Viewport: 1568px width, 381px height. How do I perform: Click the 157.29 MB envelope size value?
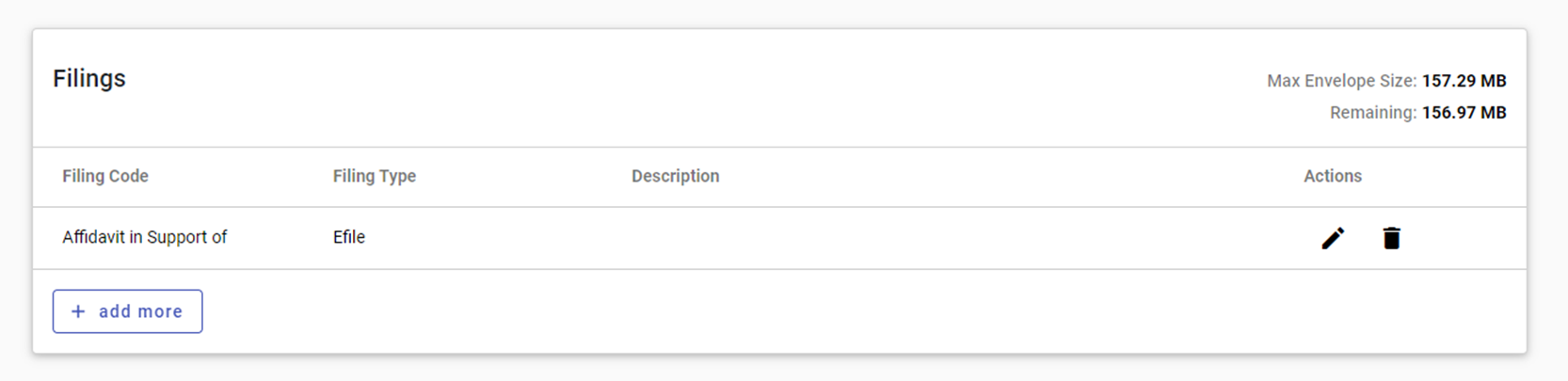(1464, 81)
